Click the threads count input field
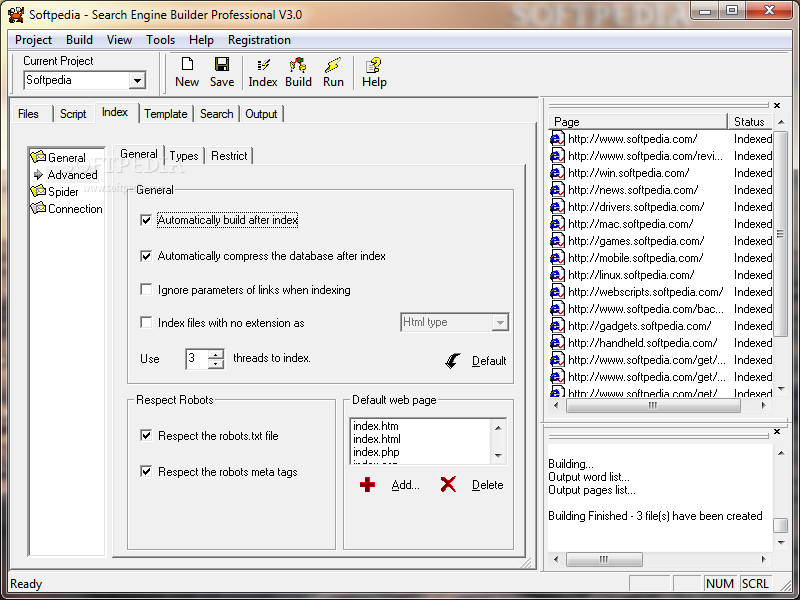Image resolution: width=800 pixels, height=600 pixels. (196, 359)
